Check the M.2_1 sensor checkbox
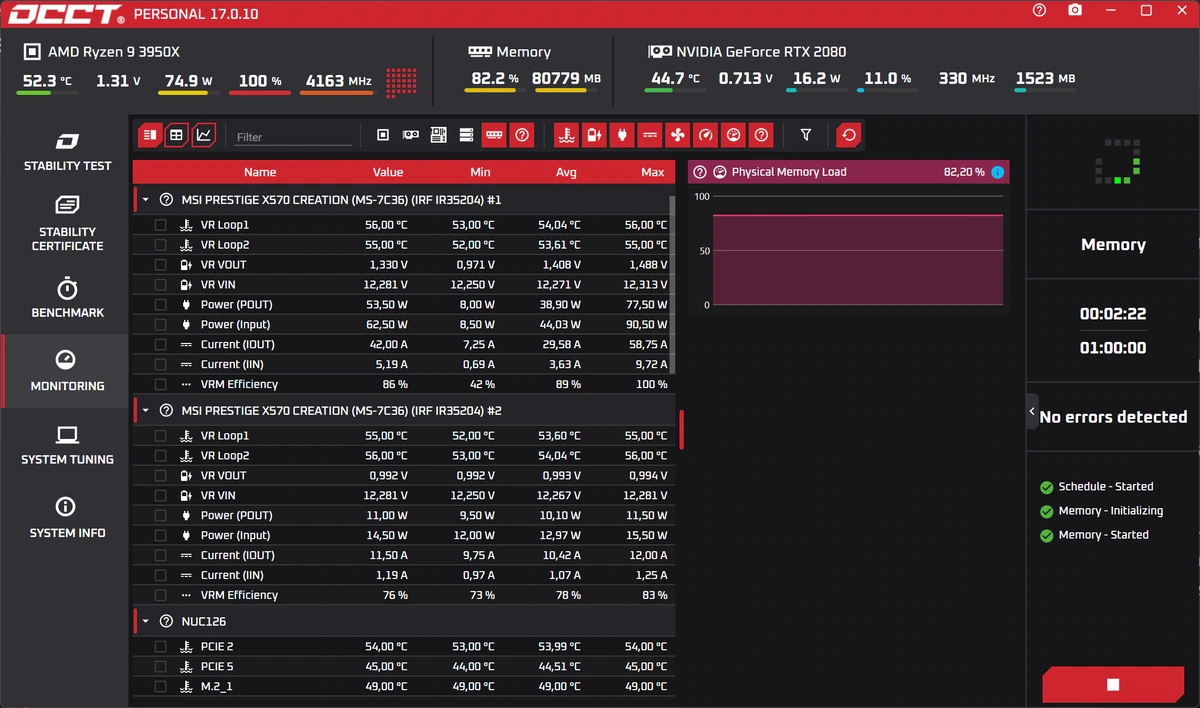1200x708 pixels. 161,687
